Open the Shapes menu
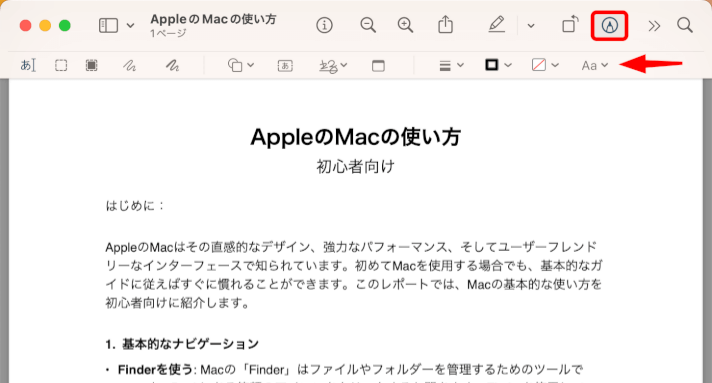The height and width of the screenshot is (383, 712). [241, 65]
